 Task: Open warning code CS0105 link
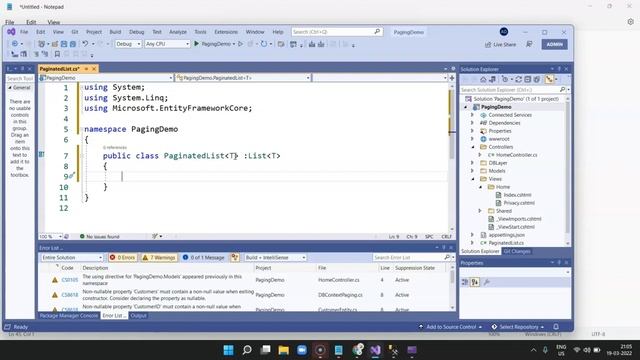[69, 280]
